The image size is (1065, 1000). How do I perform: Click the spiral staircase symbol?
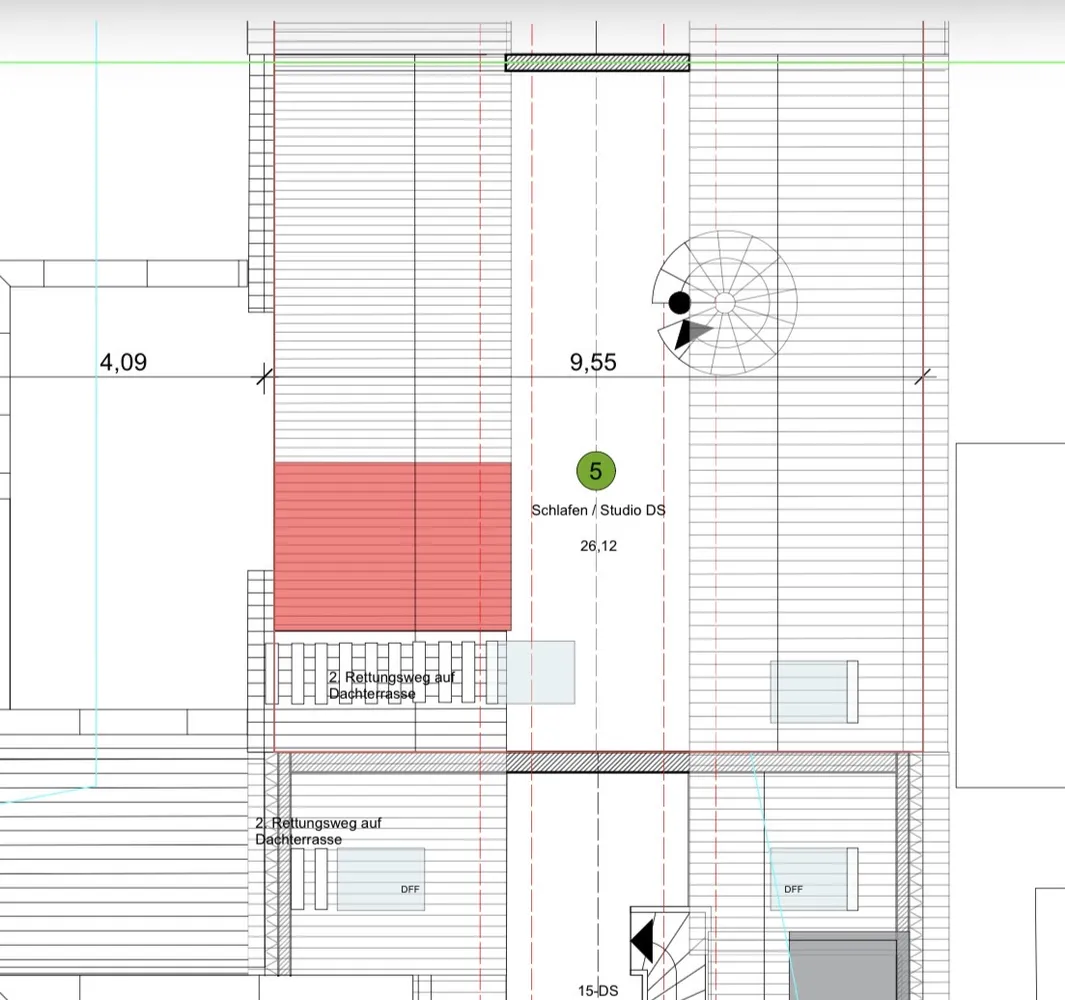(725, 303)
